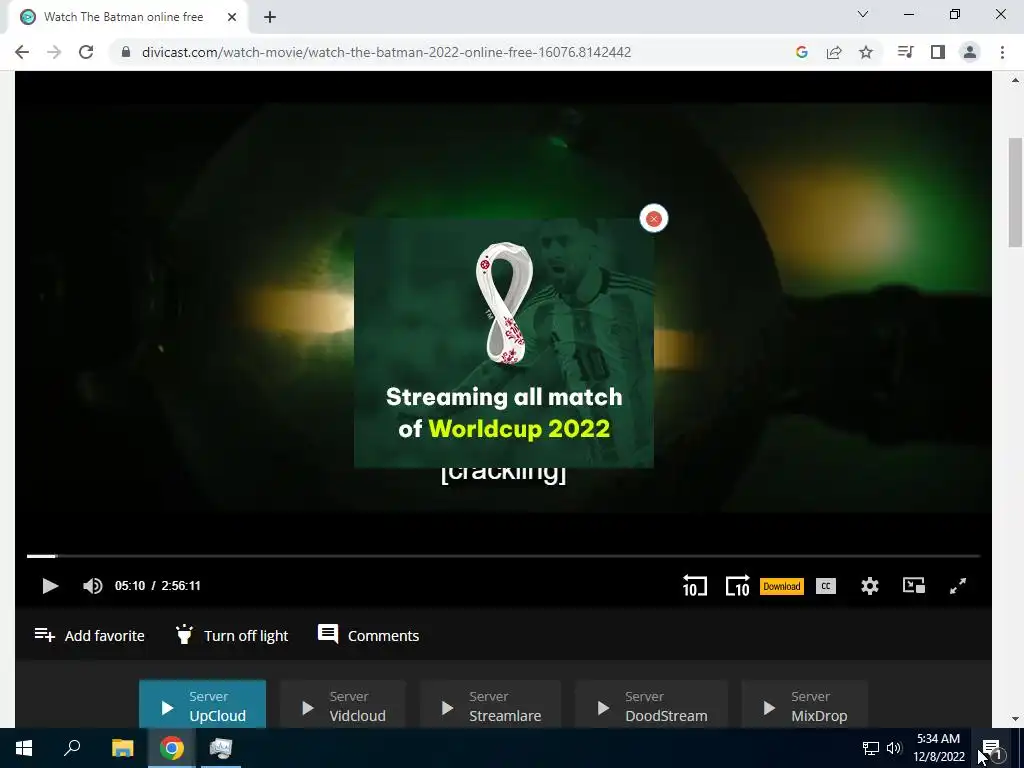Close the Batman browser tab
Screen dimensions: 1024x768
[232, 17]
